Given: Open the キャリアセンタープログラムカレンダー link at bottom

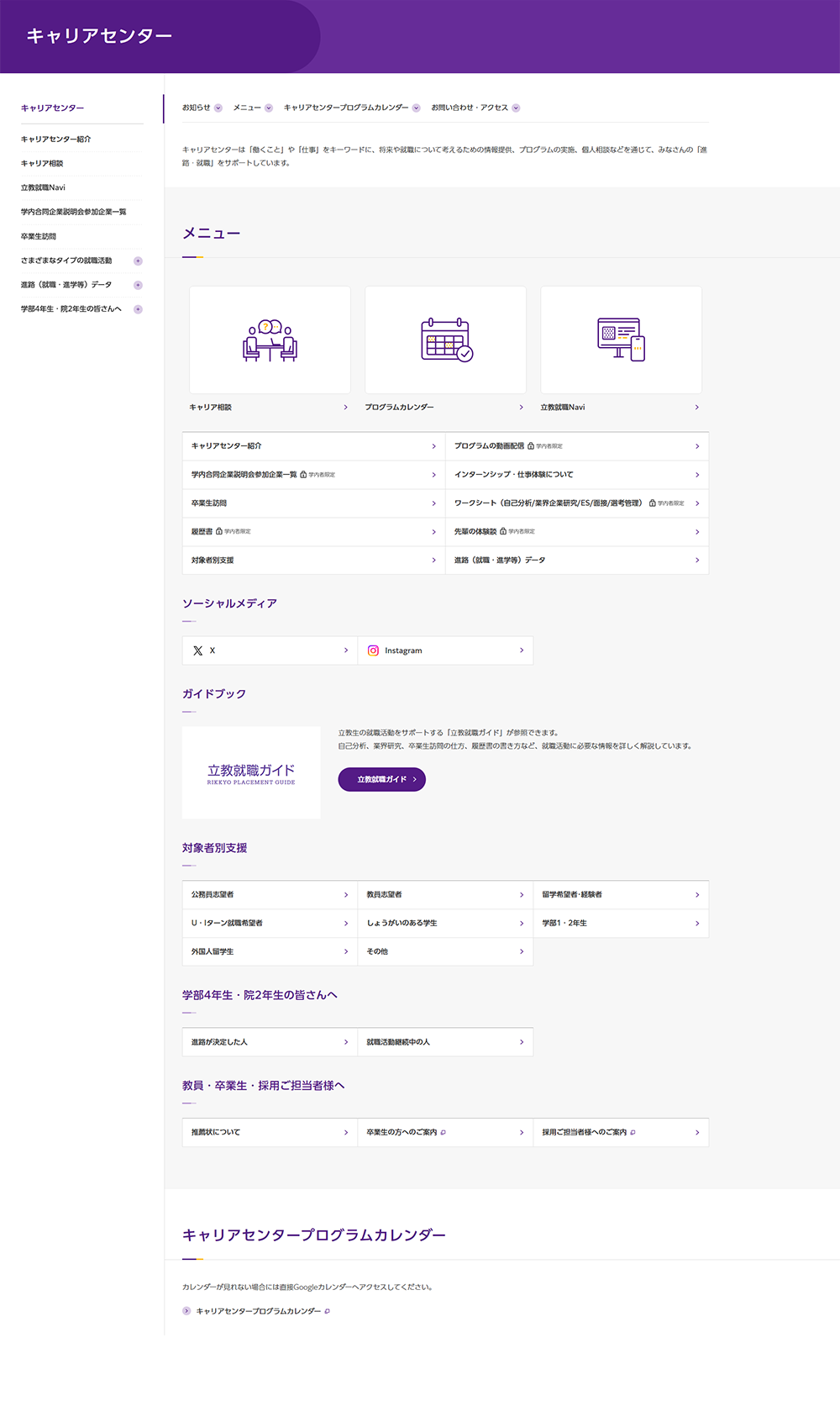Looking at the screenshot, I should [259, 1311].
